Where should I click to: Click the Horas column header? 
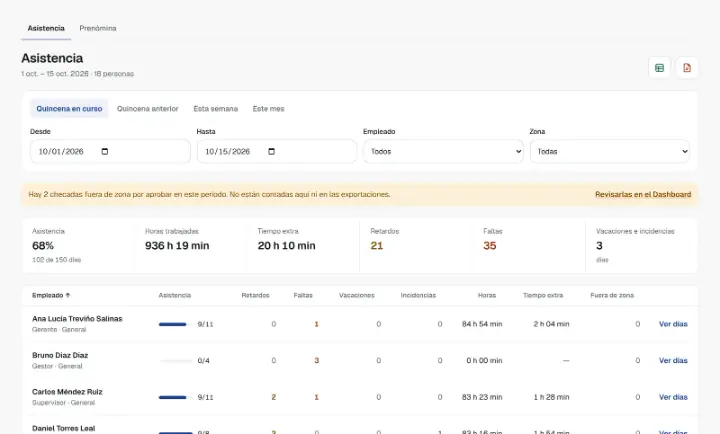pyautogui.click(x=487, y=295)
